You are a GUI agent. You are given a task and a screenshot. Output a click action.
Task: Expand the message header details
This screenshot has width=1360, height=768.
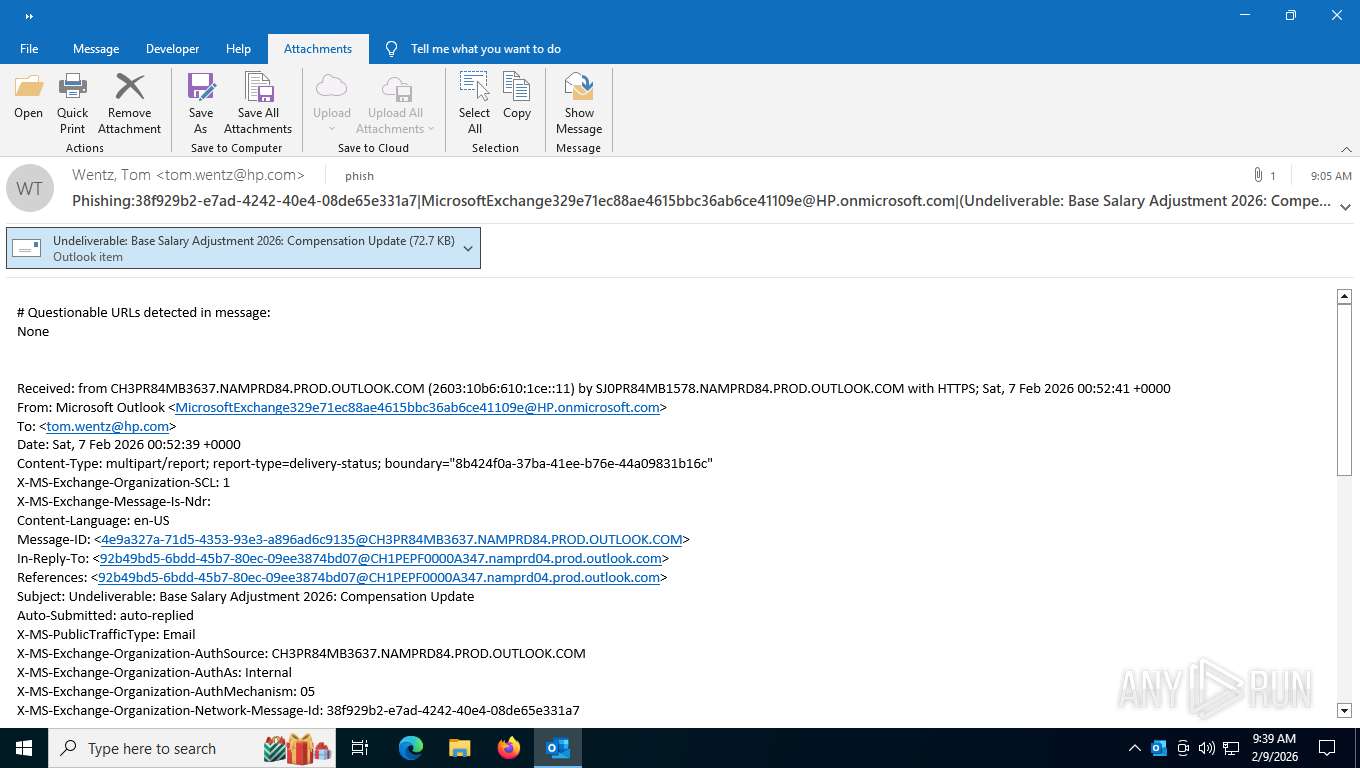pos(1345,207)
